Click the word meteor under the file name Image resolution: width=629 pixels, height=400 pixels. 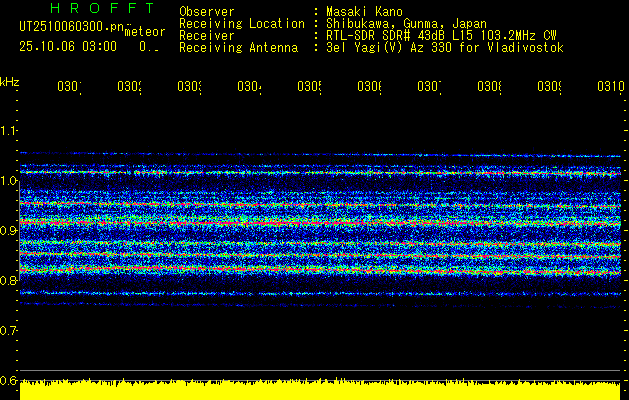click(x=145, y=32)
